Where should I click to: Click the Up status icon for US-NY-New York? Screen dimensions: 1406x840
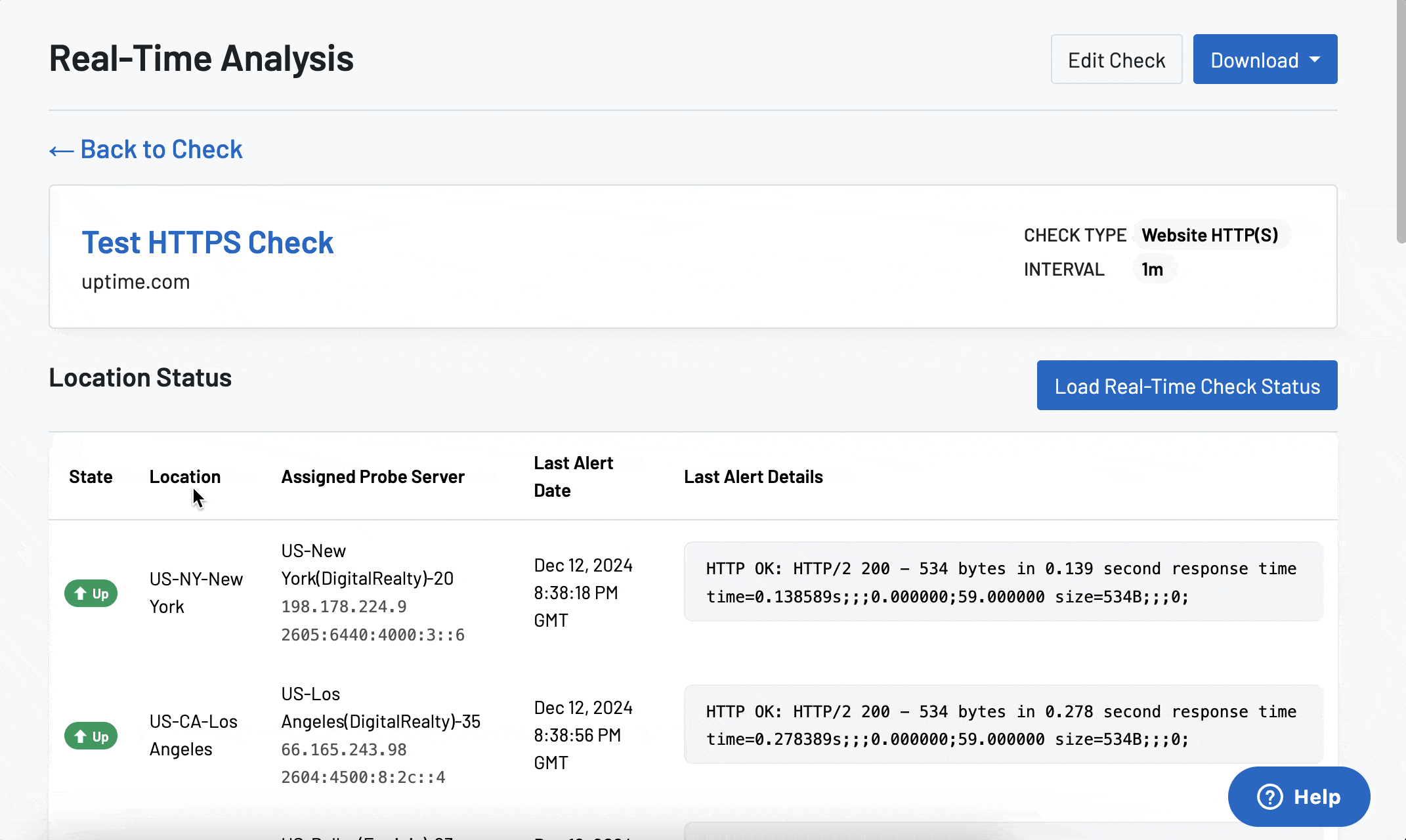tap(91, 592)
